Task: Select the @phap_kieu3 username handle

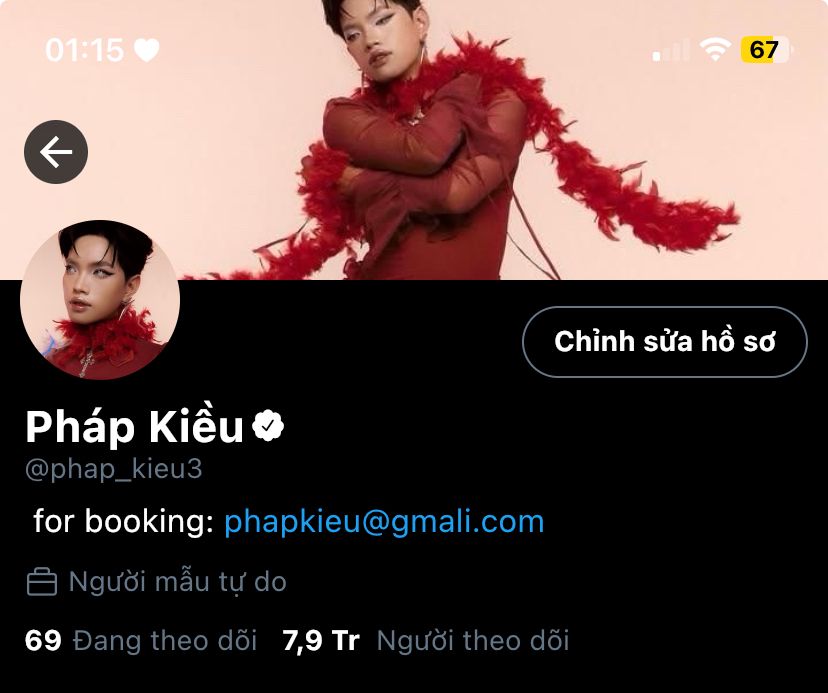Action: [x=114, y=469]
